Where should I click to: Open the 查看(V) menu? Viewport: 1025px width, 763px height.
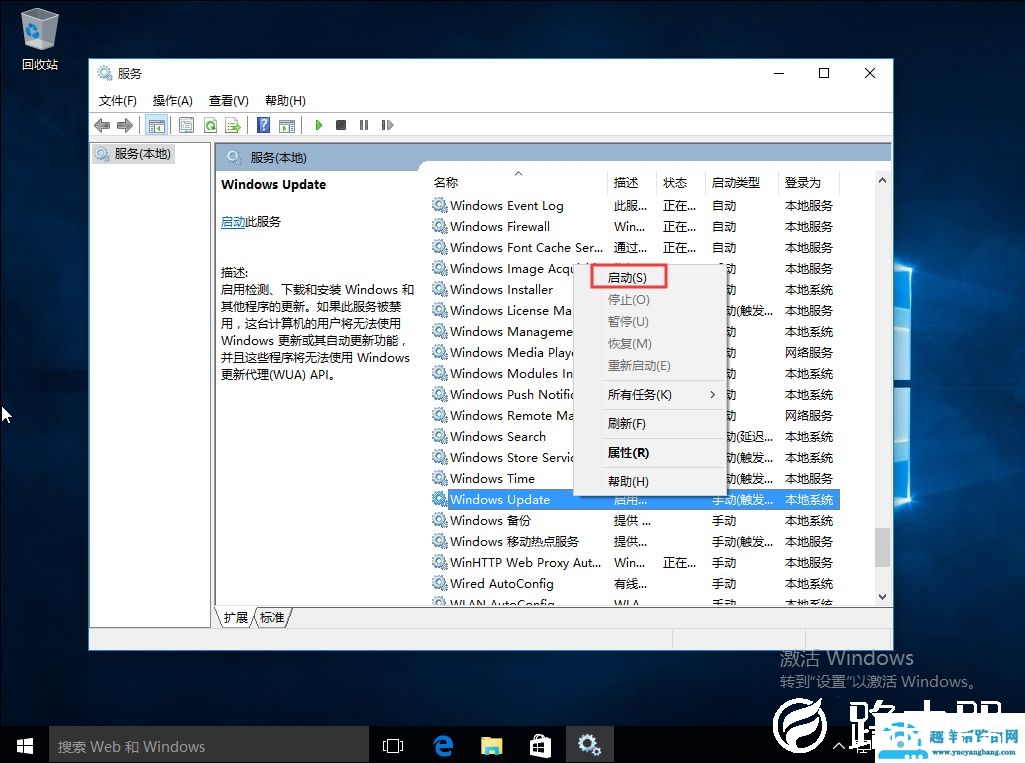pyautogui.click(x=229, y=101)
